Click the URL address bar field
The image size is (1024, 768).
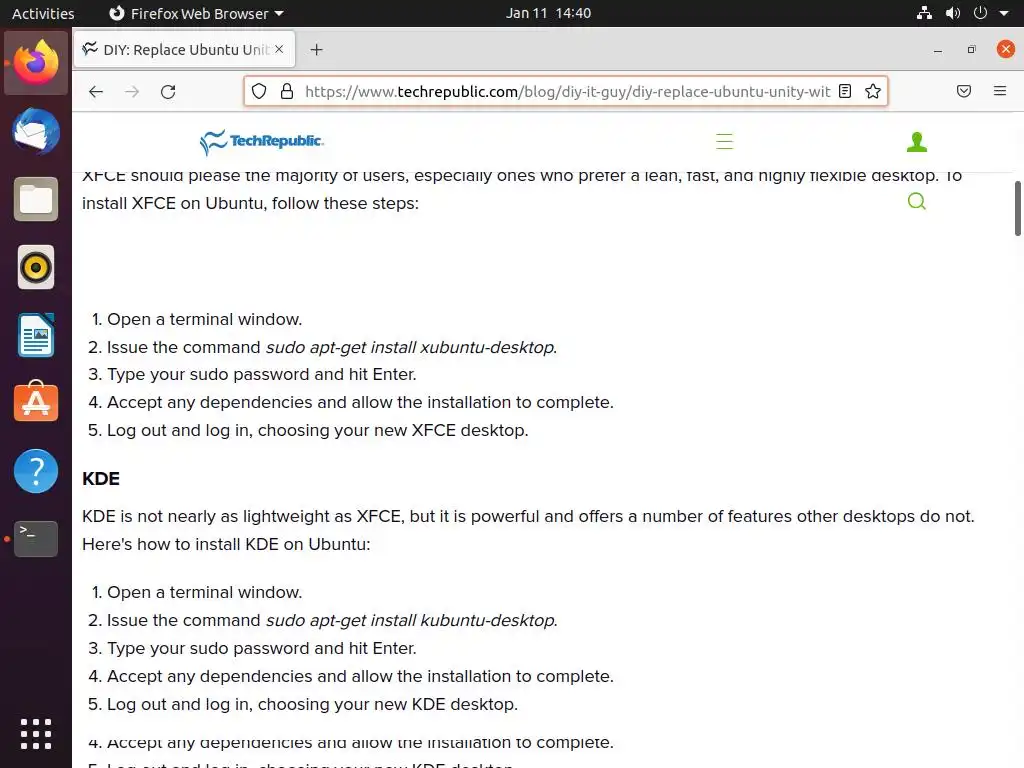pos(567,91)
